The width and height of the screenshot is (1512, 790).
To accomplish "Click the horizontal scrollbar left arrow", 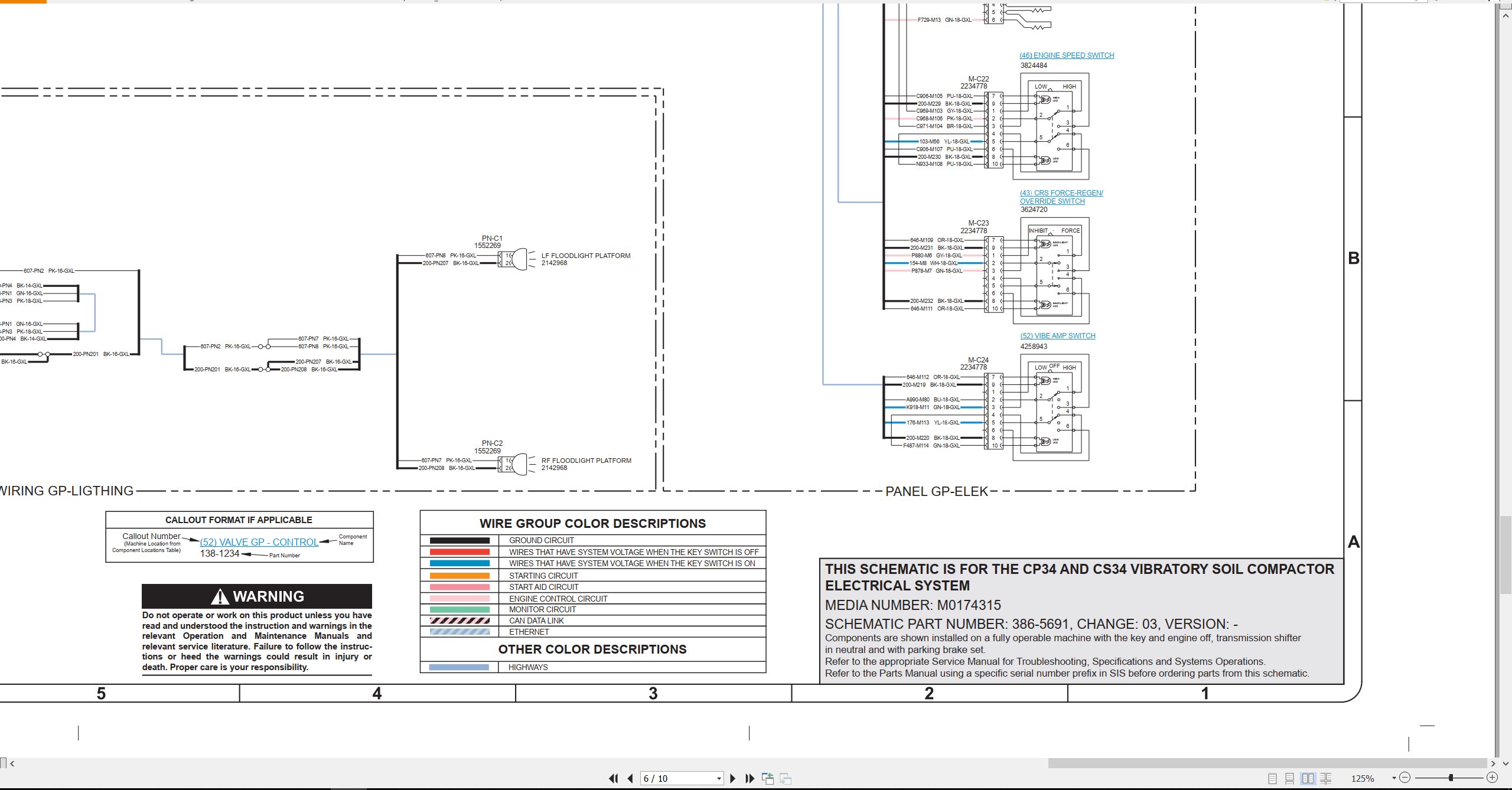I will tap(12, 763).
